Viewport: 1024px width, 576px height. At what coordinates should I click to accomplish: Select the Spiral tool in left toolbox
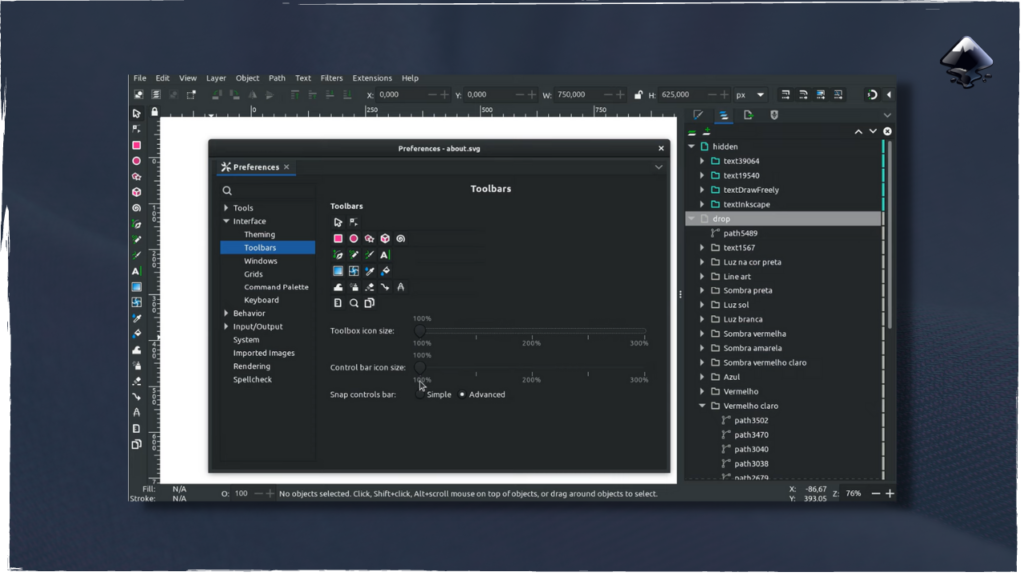tap(136, 208)
